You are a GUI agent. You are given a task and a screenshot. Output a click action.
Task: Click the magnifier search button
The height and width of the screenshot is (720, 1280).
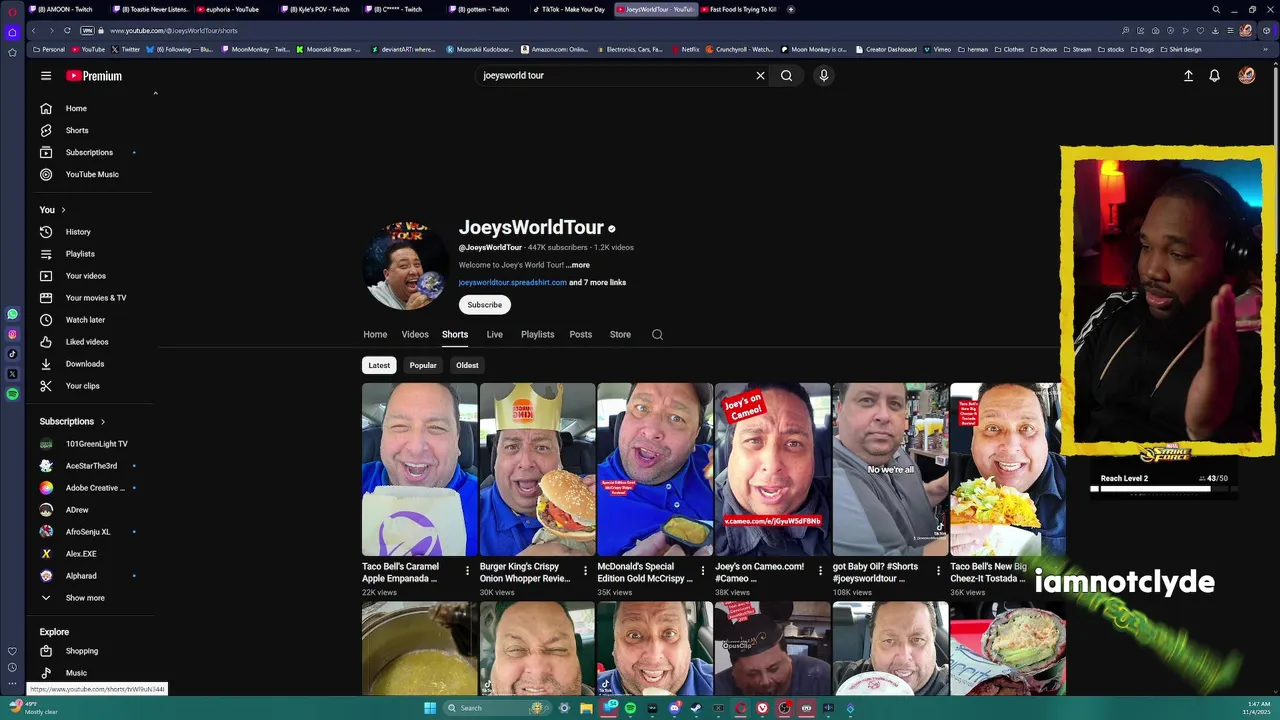tap(786, 76)
